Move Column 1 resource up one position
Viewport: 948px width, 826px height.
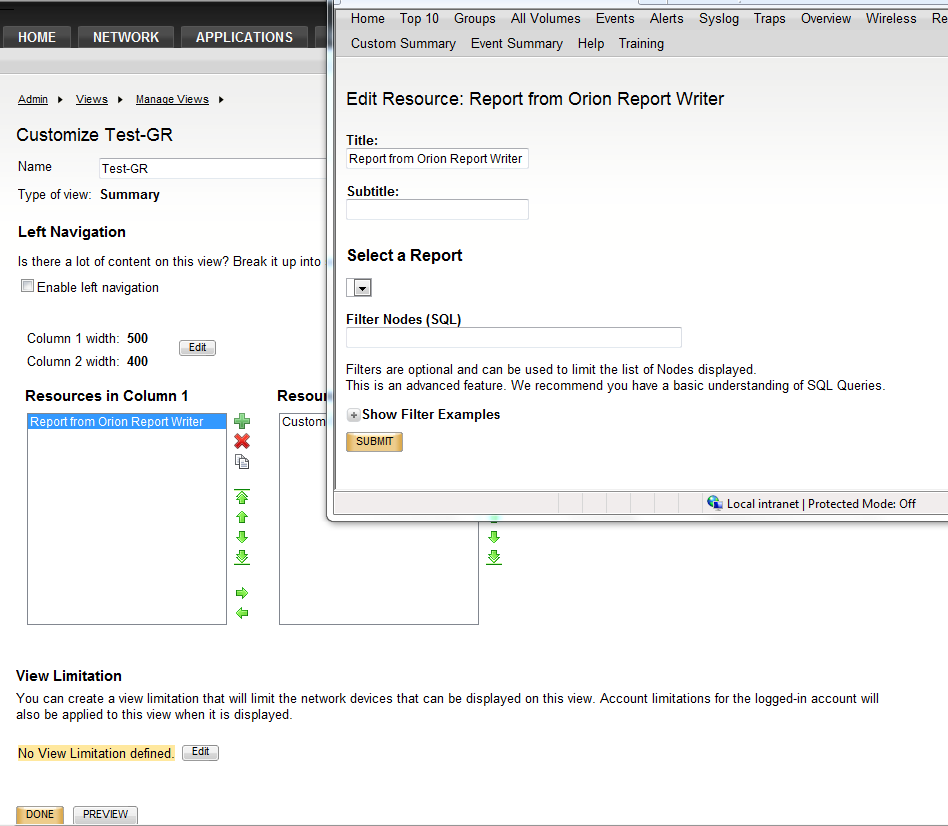pos(242,517)
